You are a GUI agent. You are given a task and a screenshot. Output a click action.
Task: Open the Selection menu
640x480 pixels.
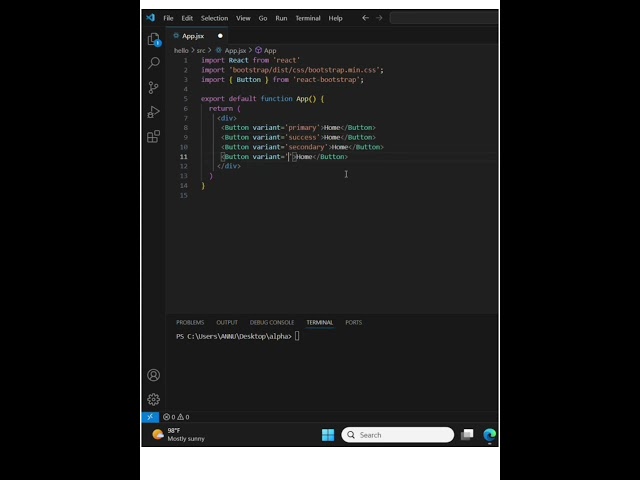click(214, 18)
